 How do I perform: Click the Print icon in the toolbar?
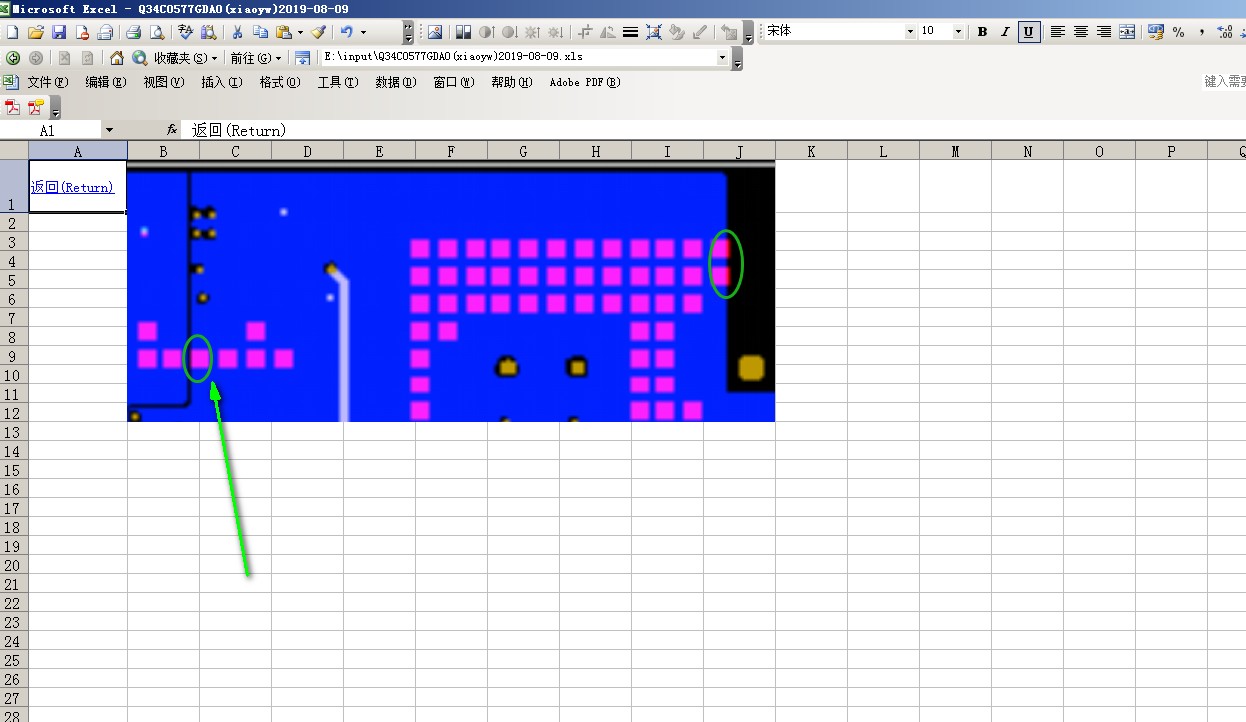coord(133,32)
